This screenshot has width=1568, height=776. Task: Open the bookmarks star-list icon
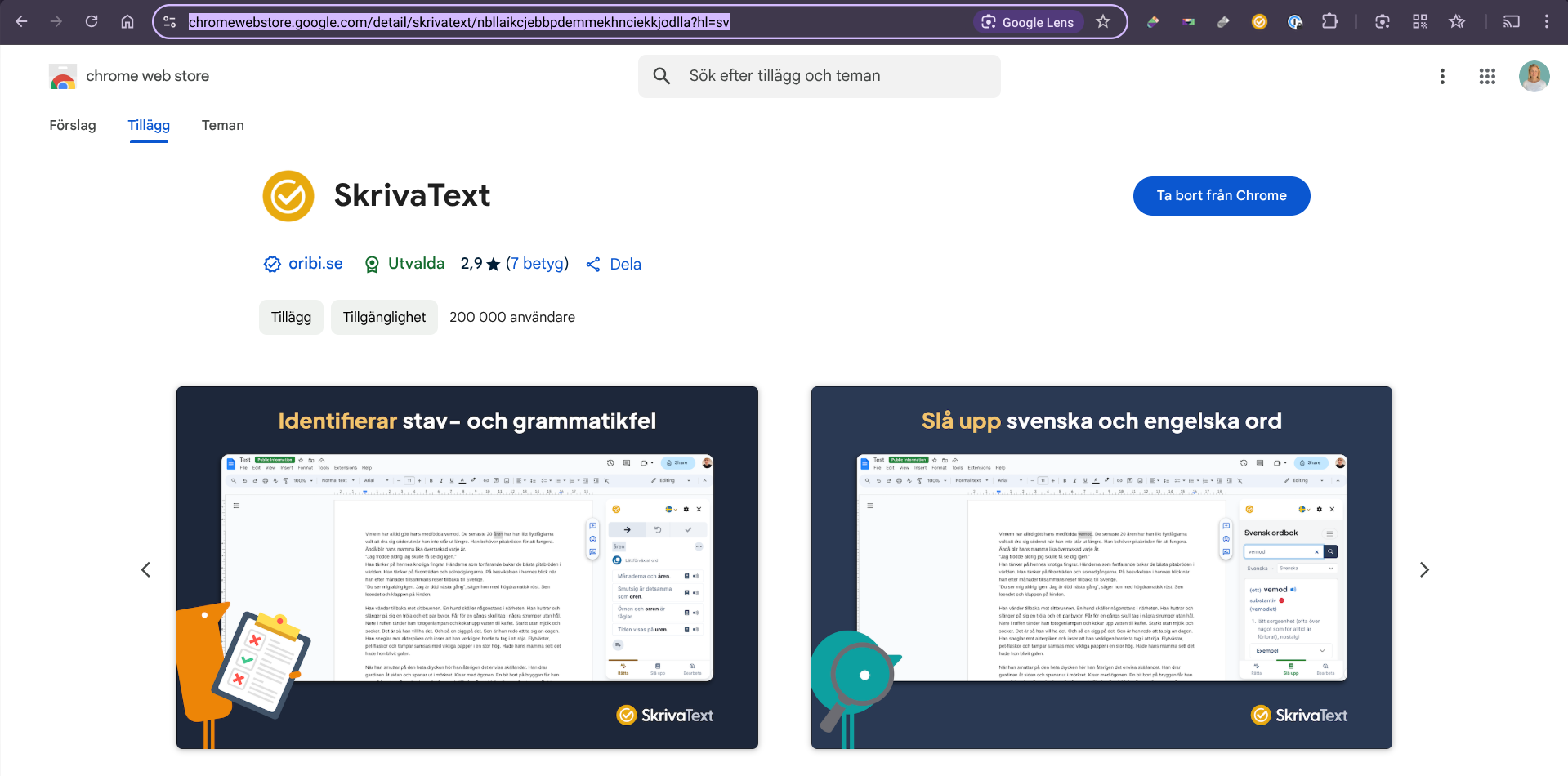point(1457,22)
